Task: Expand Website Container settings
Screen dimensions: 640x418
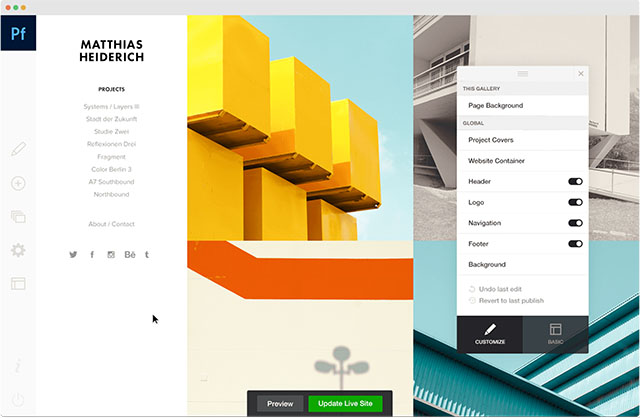Action: coord(522,161)
